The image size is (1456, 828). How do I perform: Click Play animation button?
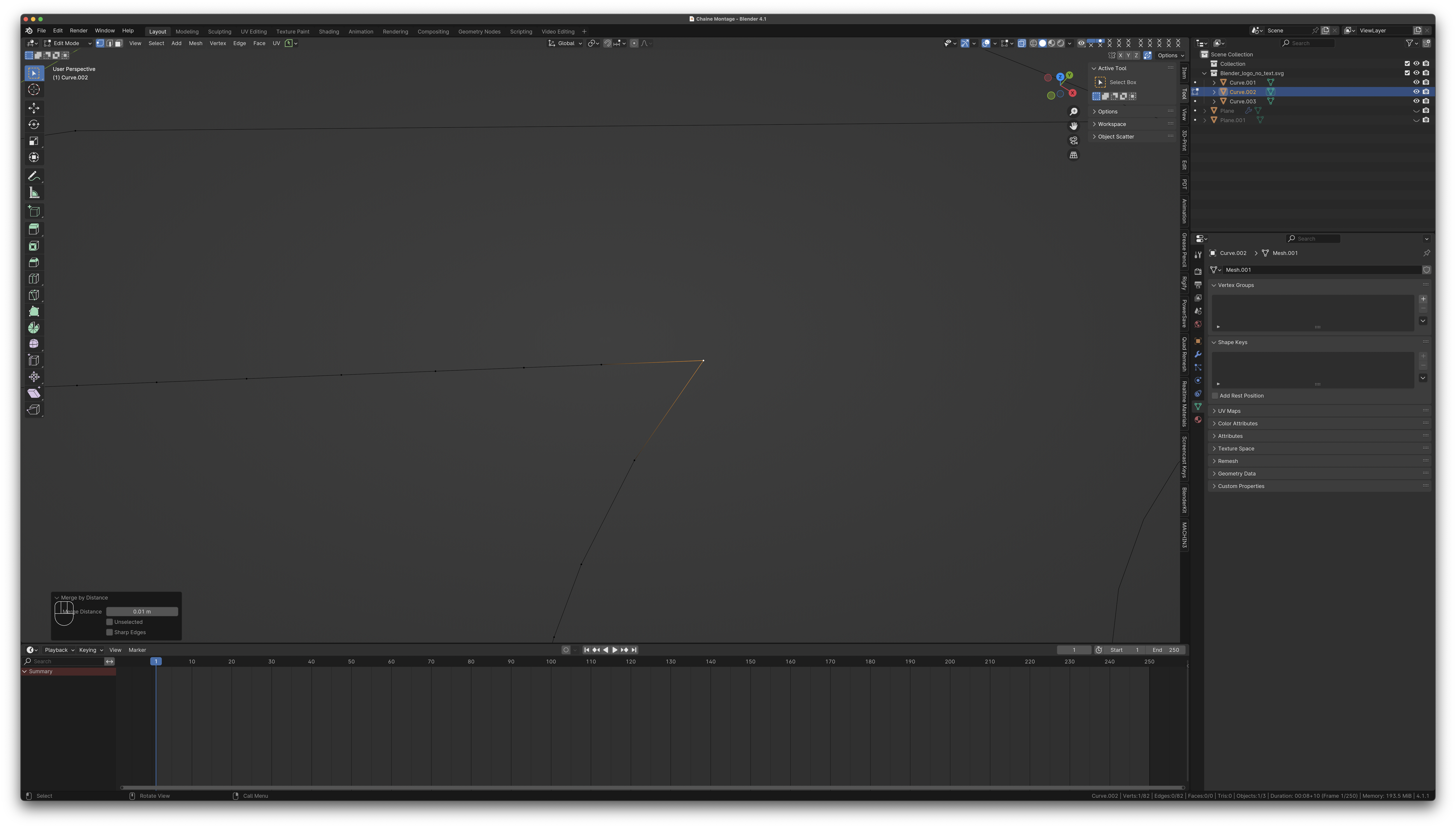(615, 650)
